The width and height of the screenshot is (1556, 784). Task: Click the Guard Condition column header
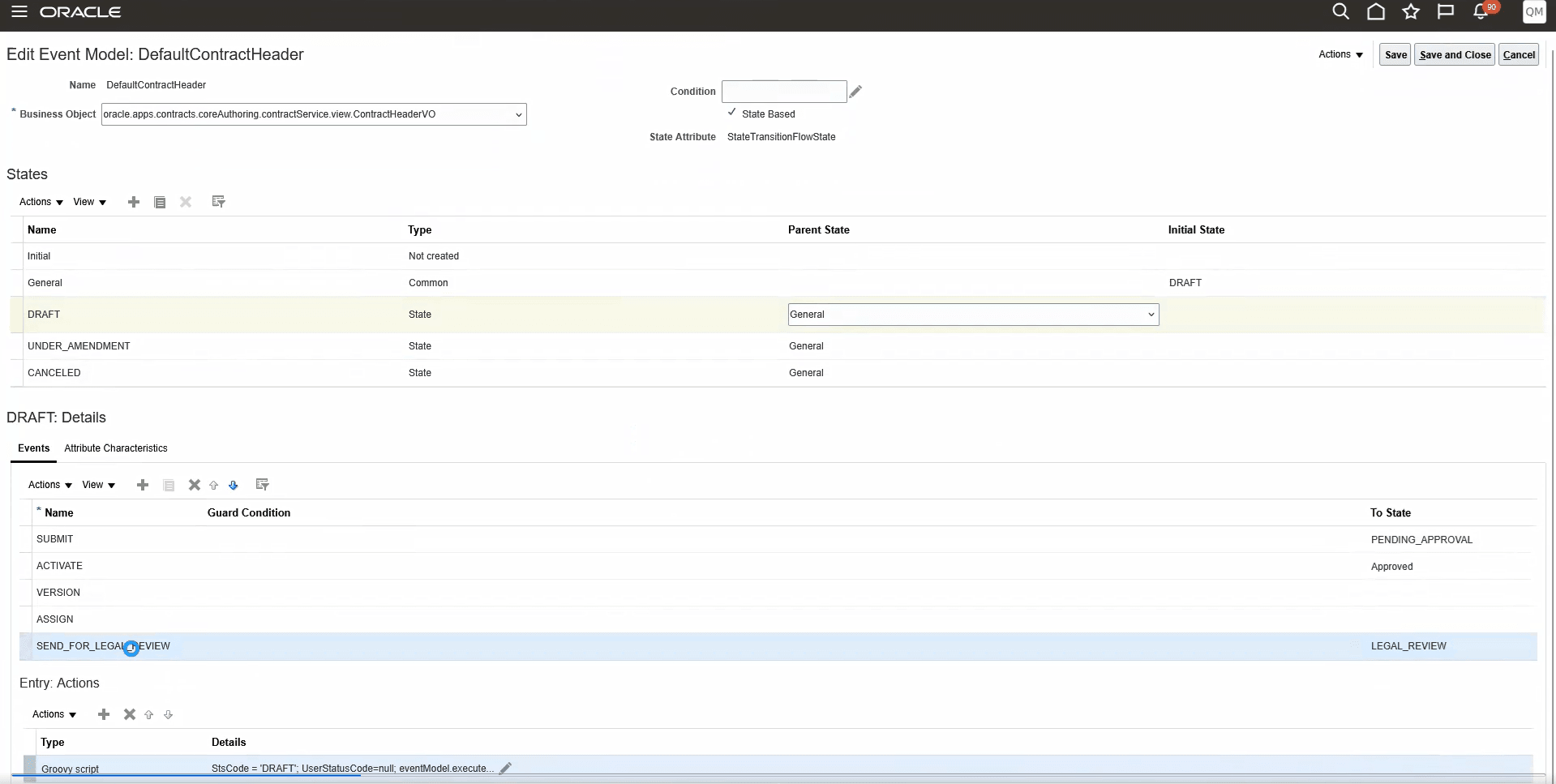click(249, 513)
